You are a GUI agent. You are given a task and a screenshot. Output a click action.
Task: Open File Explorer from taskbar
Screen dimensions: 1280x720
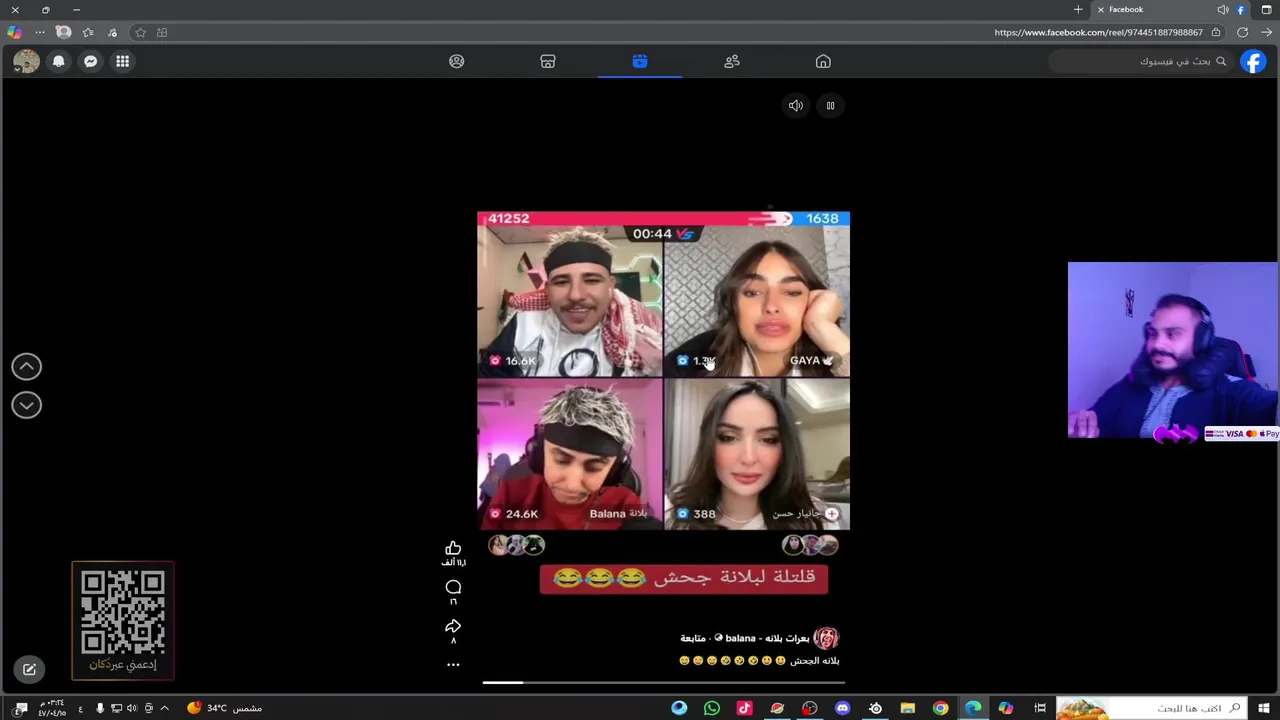coord(907,708)
